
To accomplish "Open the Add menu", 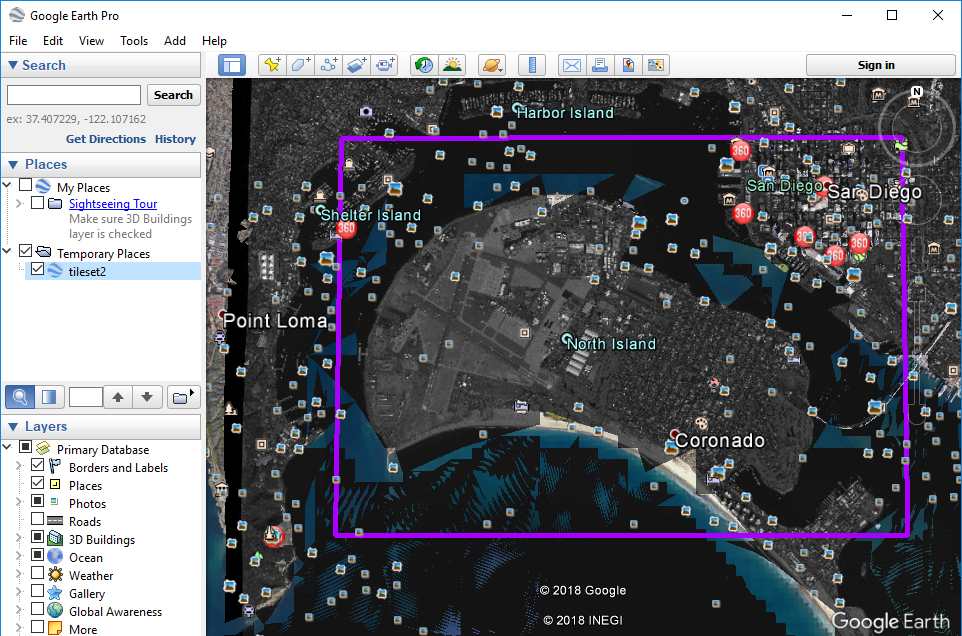I will pos(175,40).
